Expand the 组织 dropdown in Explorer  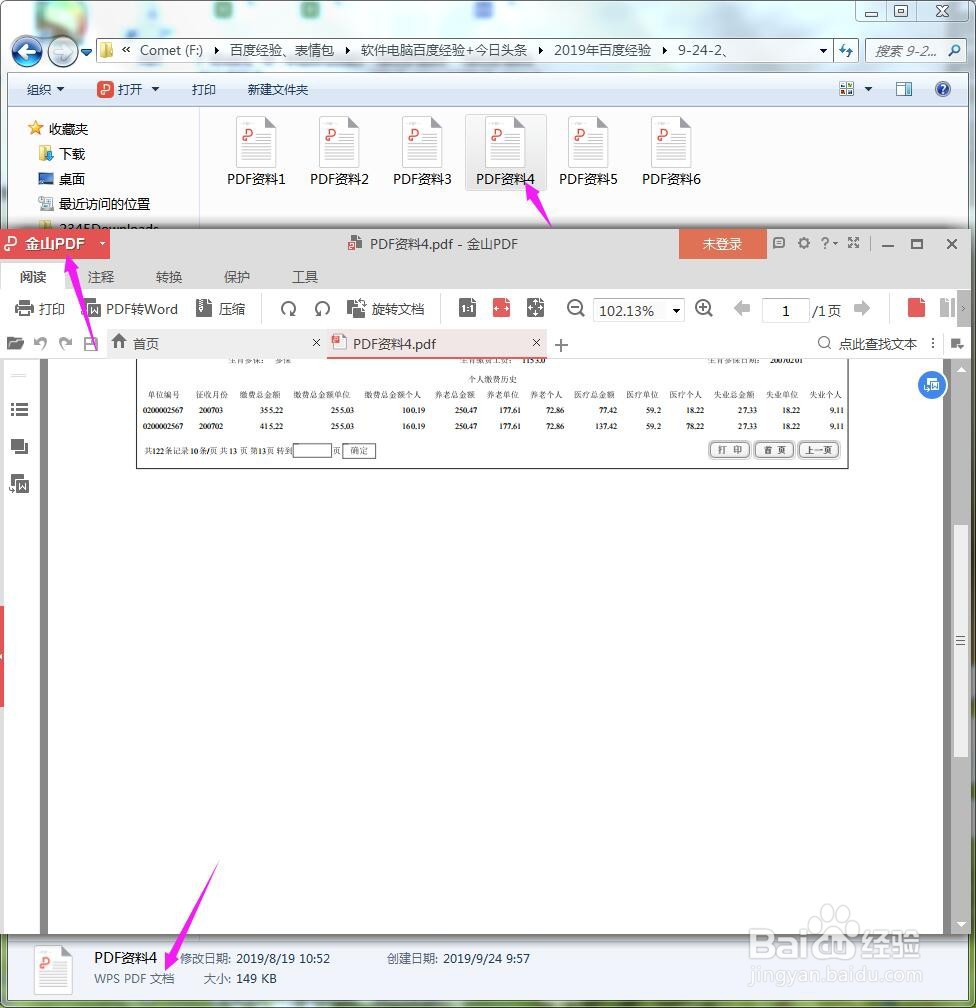point(43,89)
